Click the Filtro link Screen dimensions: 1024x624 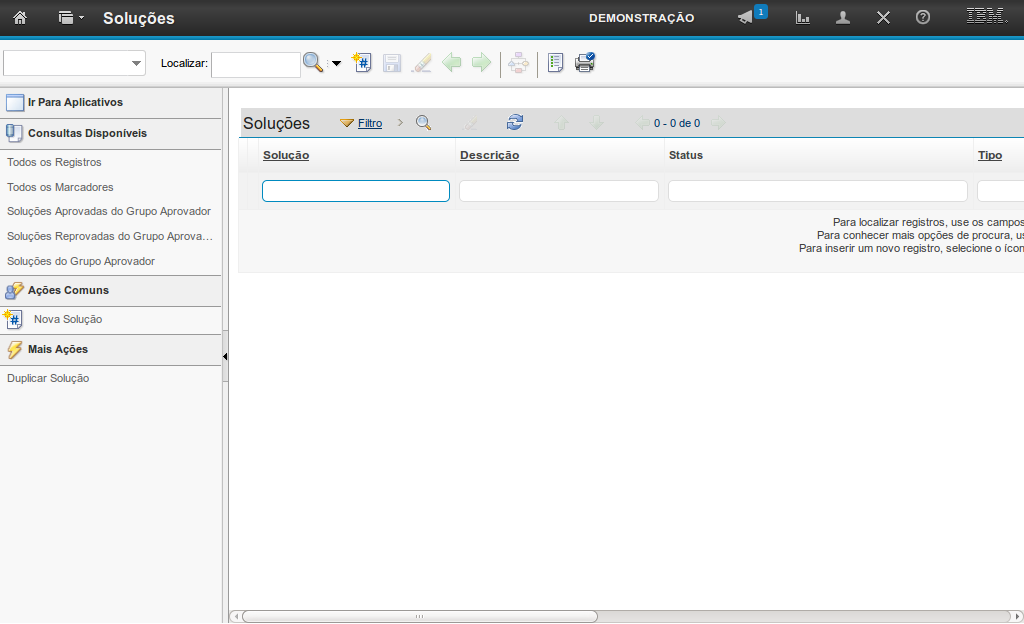click(370, 124)
